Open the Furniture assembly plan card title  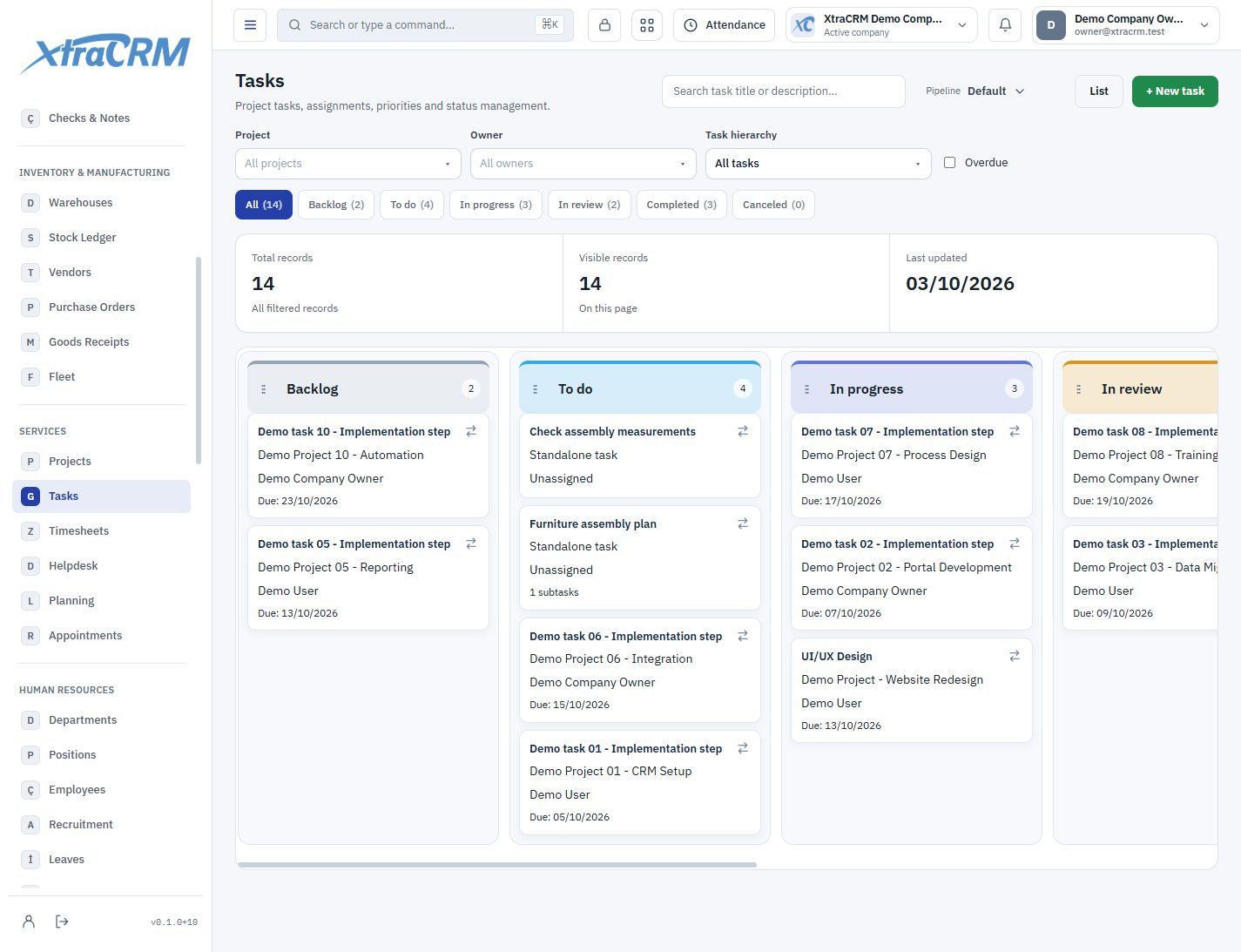tap(593, 523)
